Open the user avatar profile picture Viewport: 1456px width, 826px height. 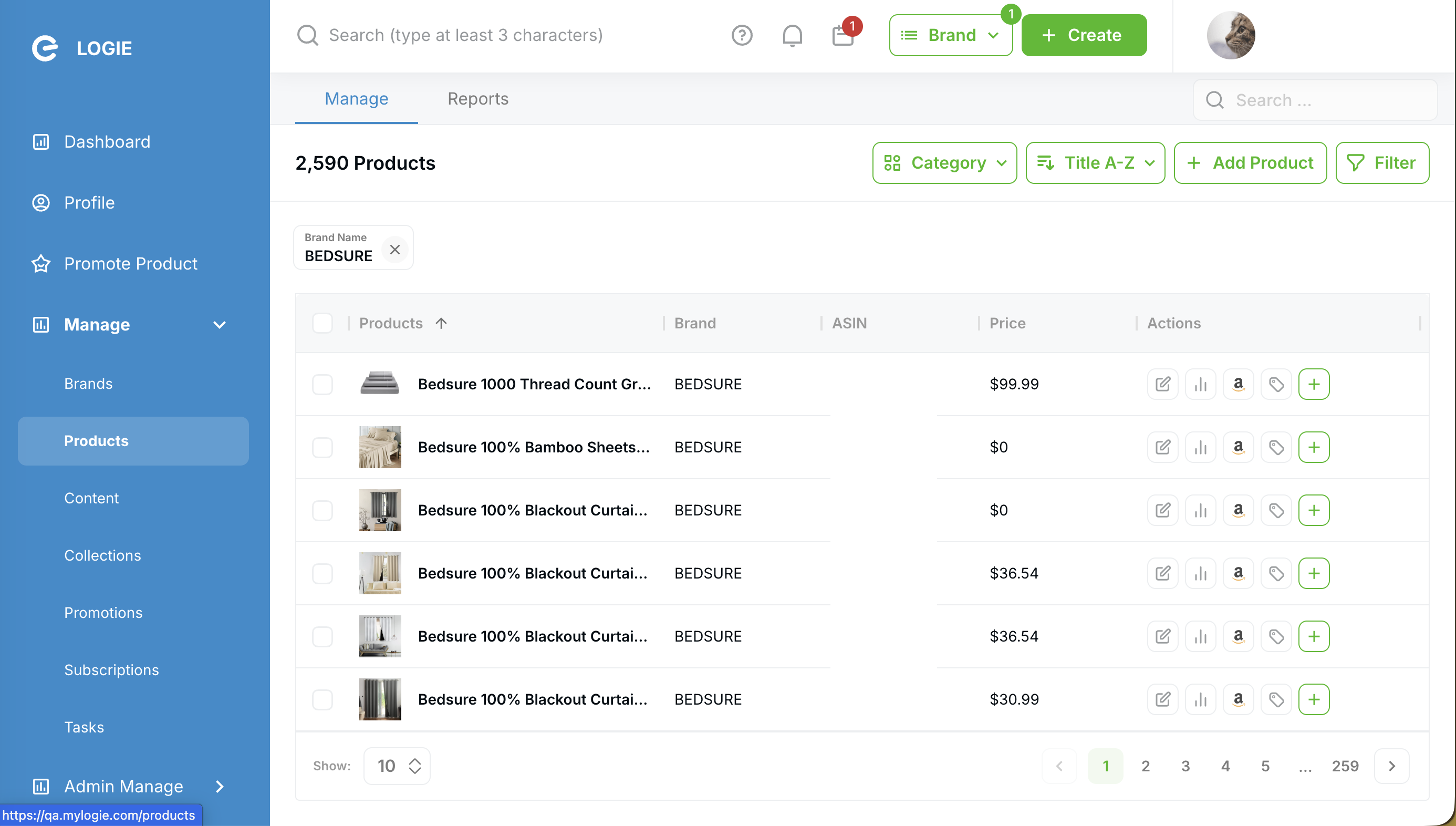click(1231, 35)
